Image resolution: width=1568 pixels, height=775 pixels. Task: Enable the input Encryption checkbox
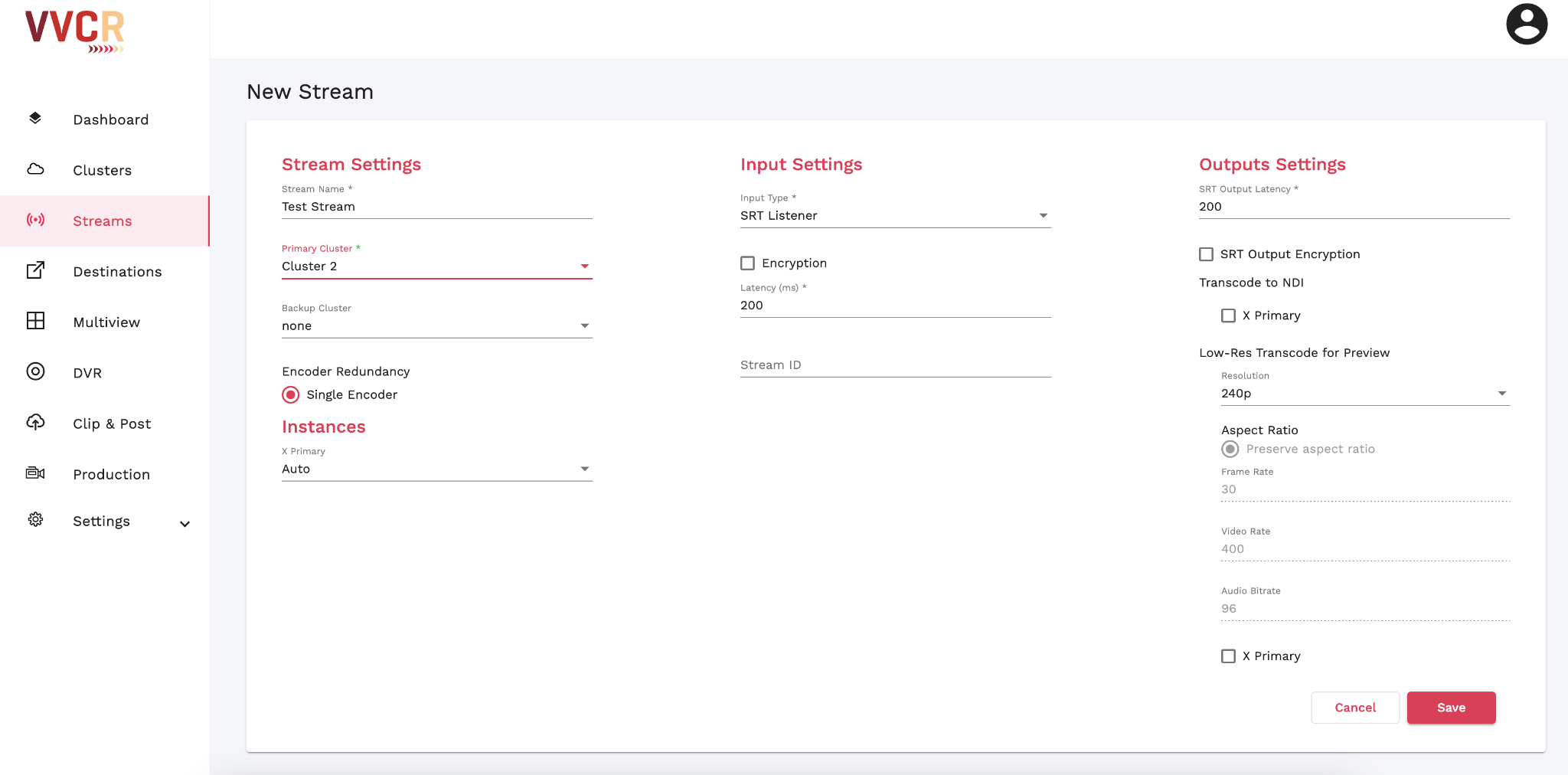[747, 263]
